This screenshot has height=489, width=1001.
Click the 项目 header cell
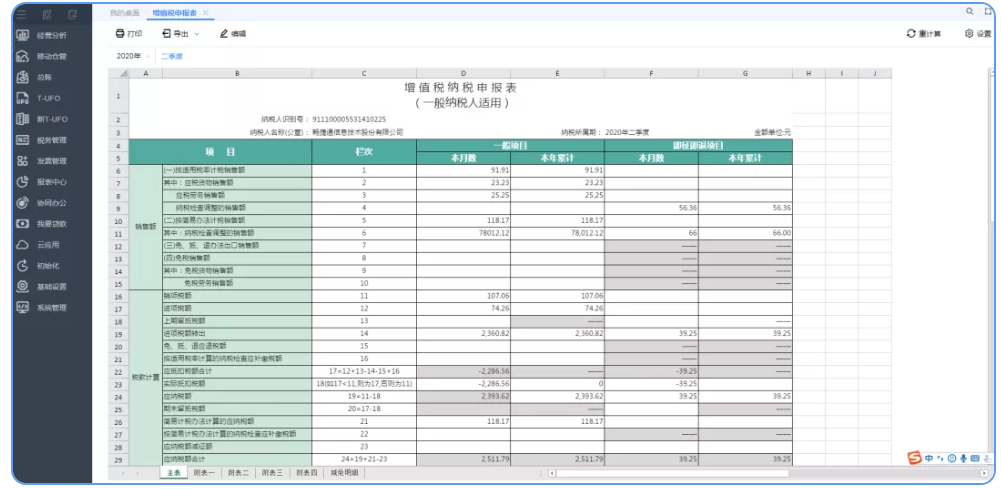coord(220,152)
